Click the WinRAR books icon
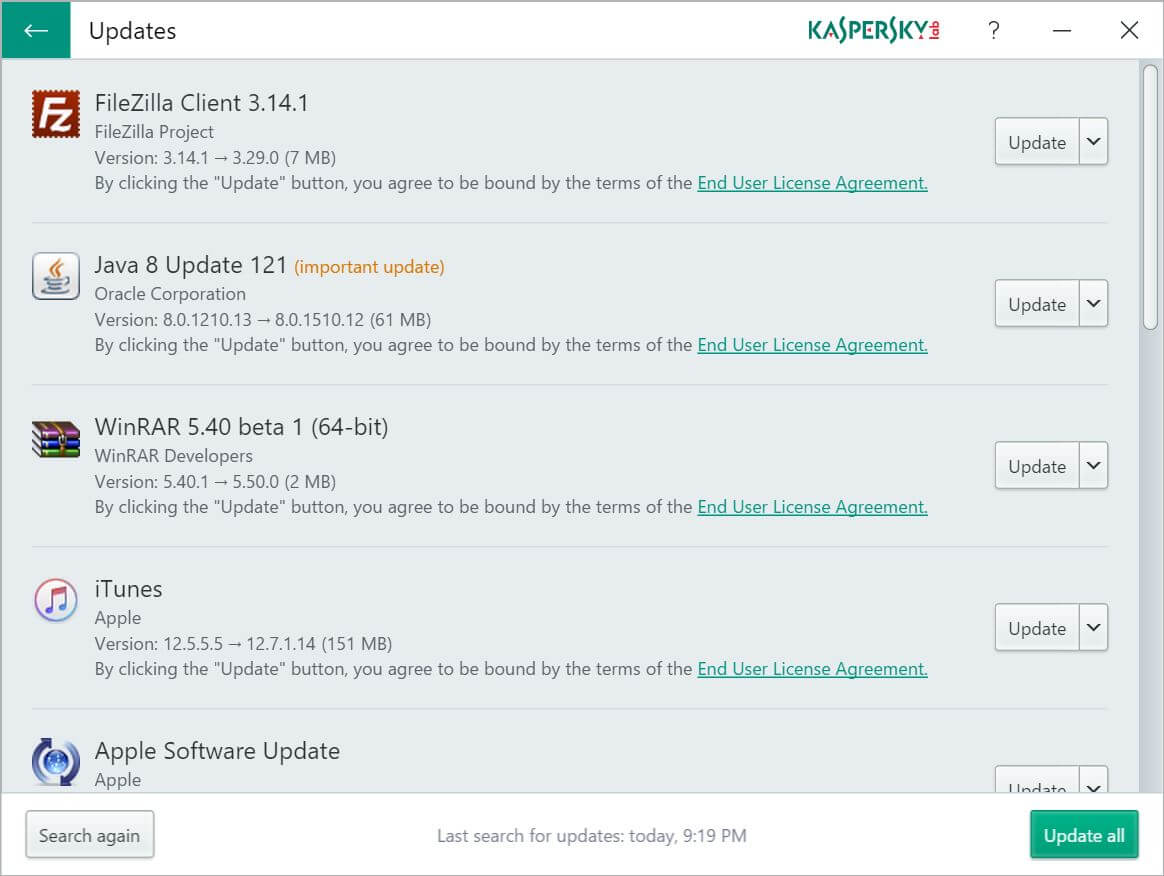1164x876 pixels. pyautogui.click(x=56, y=438)
